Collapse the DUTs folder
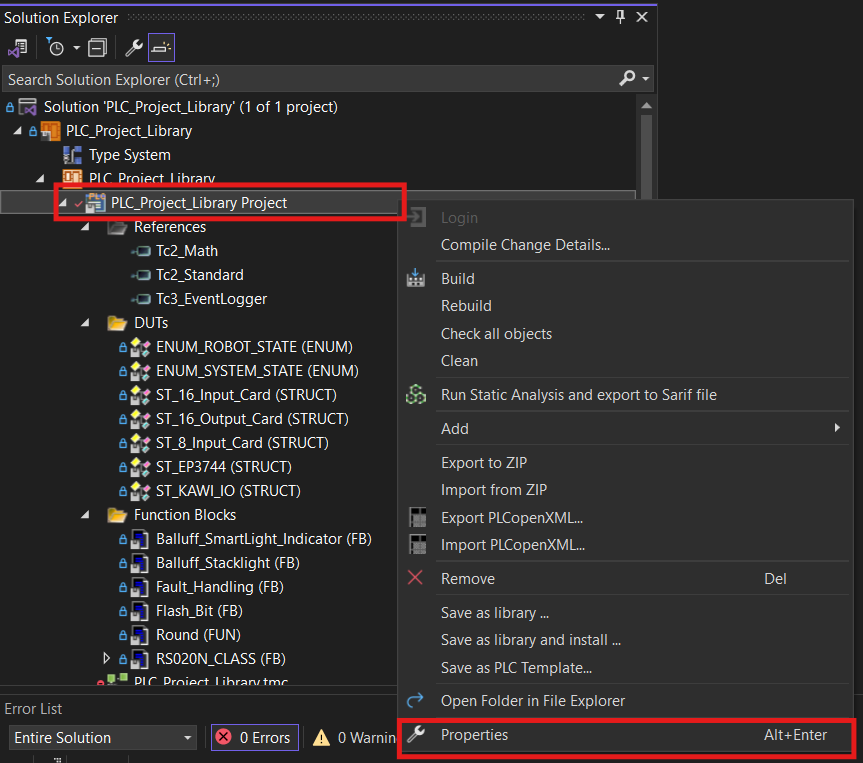This screenshot has width=863, height=763. tap(85, 323)
